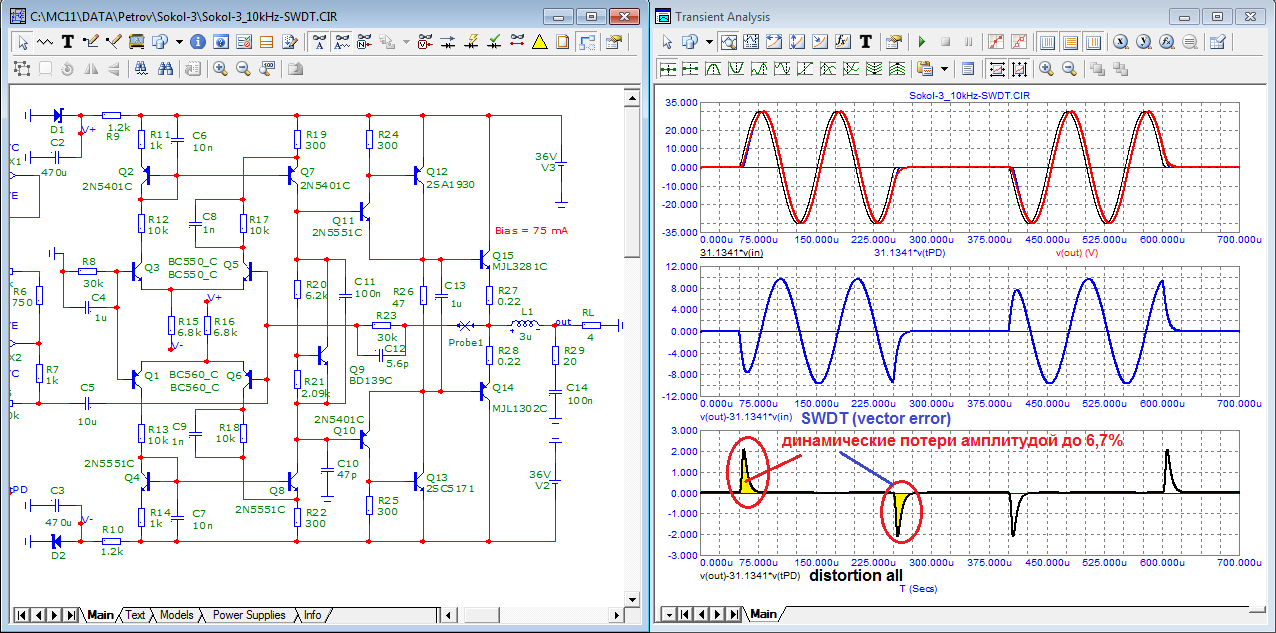Switch to the Models tab

[x=176, y=615]
